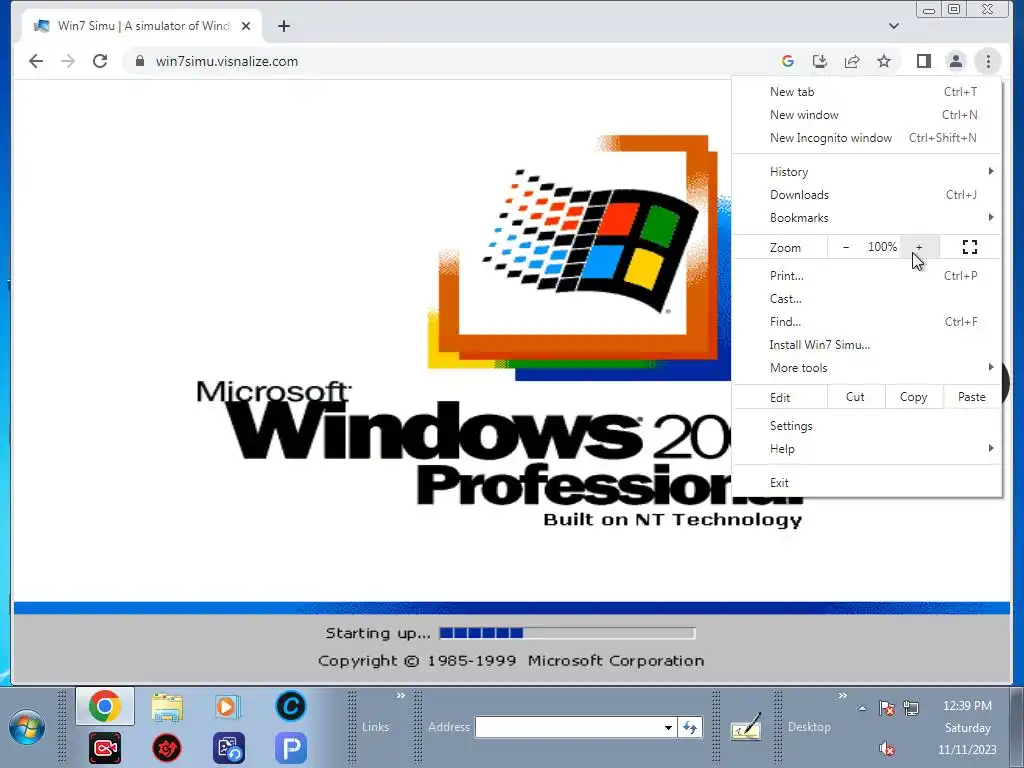Click the install app icon in the address bar
The width and height of the screenshot is (1024, 768).
click(820, 61)
